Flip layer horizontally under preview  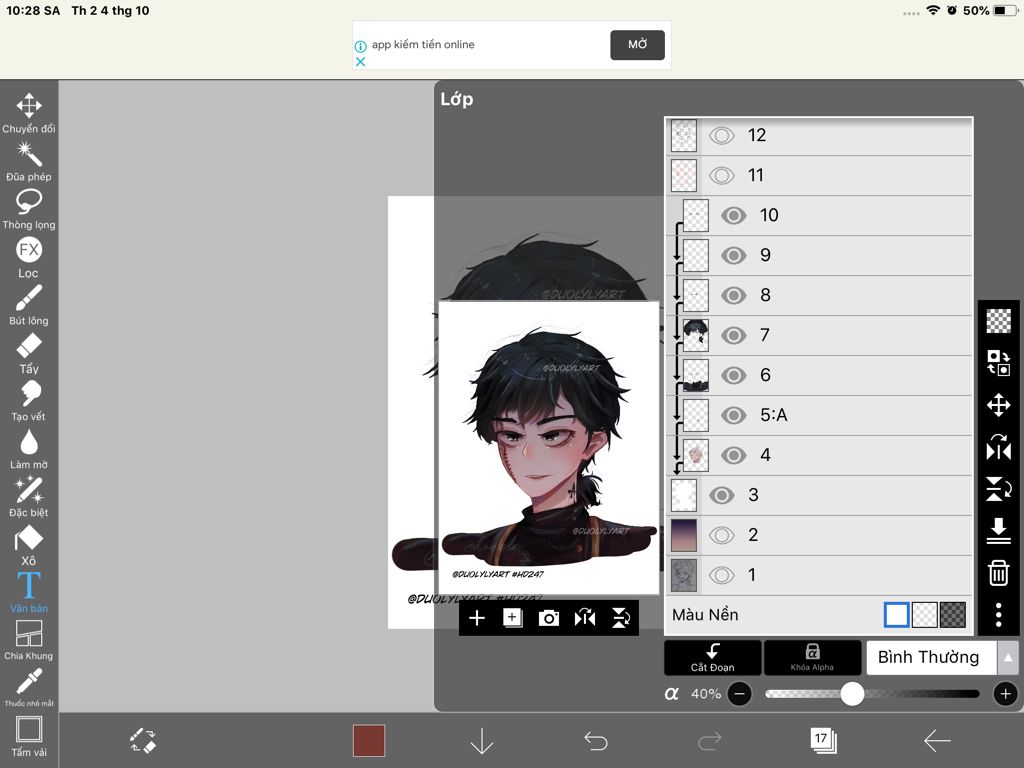(x=584, y=618)
